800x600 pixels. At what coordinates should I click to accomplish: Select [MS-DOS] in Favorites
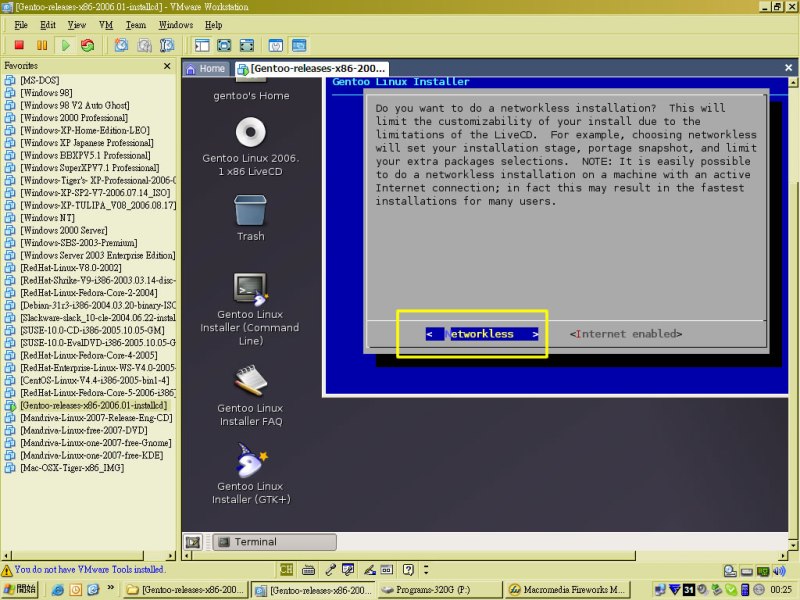coord(39,80)
